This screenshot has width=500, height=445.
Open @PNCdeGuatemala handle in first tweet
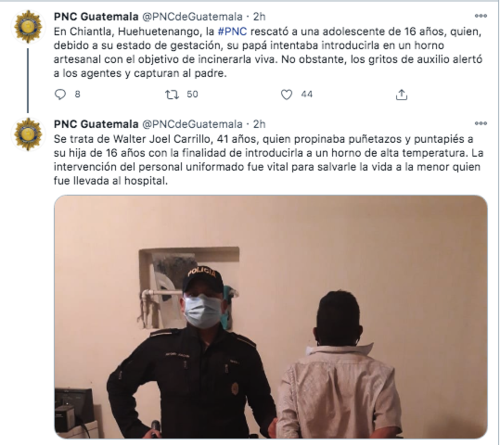coord(192,16)
